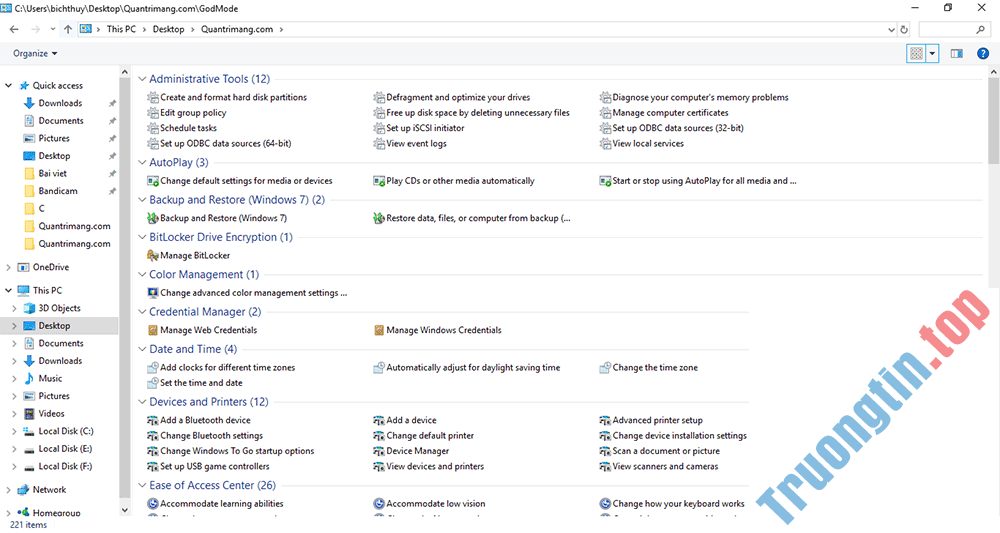Collapse the Administrative Tools group
1000x533 pixels.
(x=142, y=79)
